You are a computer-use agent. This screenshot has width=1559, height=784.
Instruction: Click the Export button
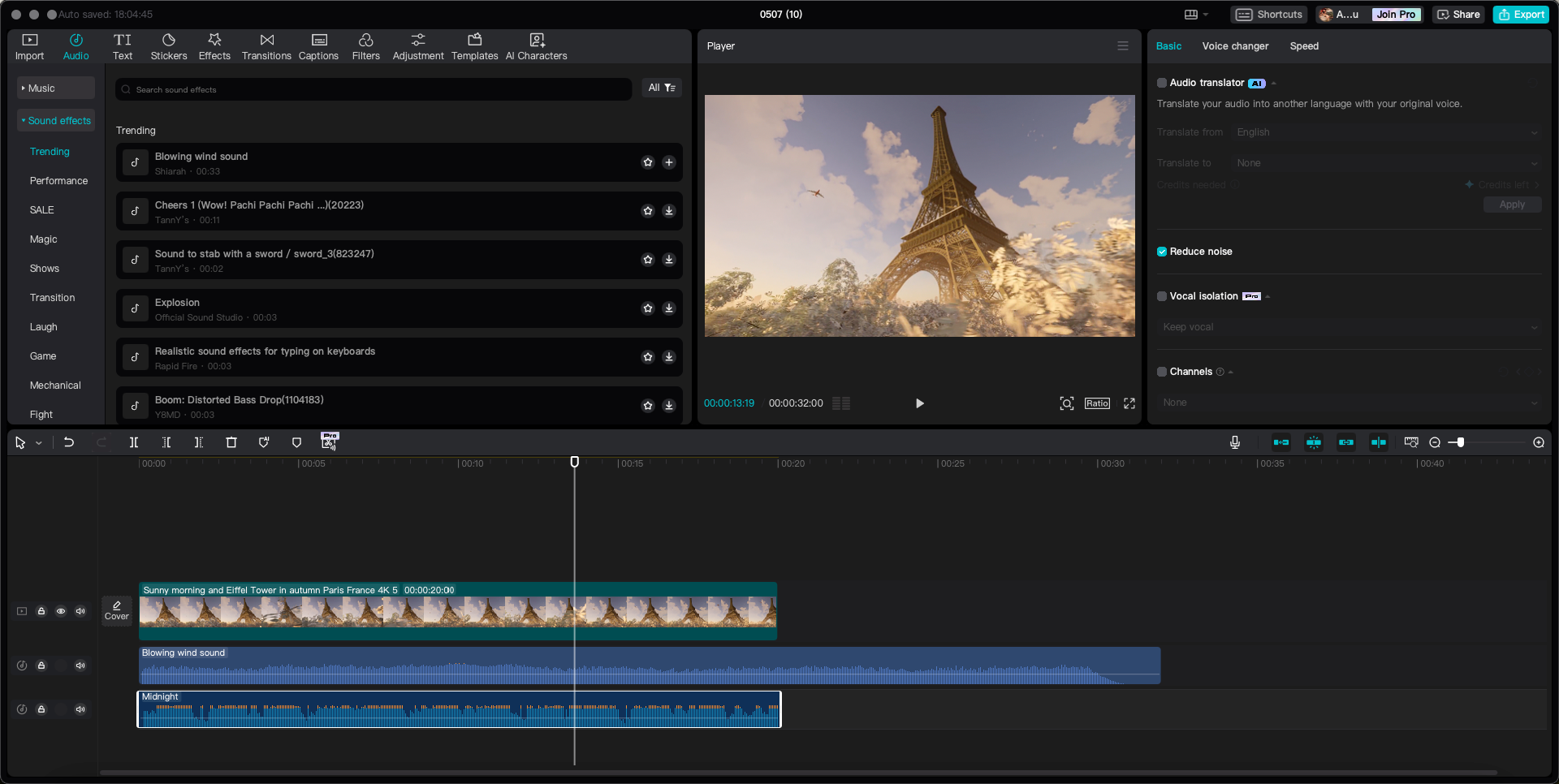point(1521,14)
